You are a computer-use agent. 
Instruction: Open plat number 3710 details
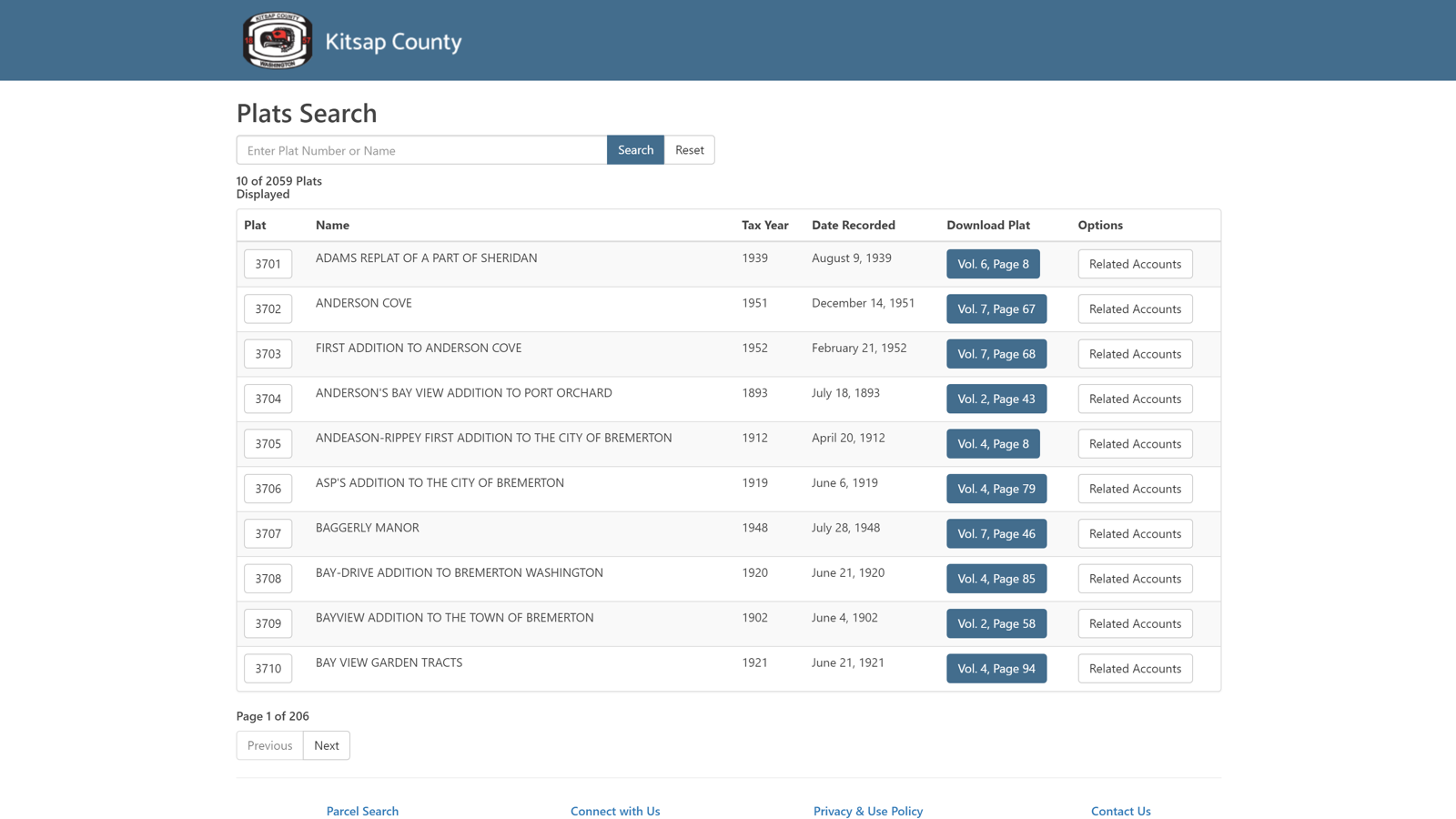pyautogui.click(x=267, y=668)
